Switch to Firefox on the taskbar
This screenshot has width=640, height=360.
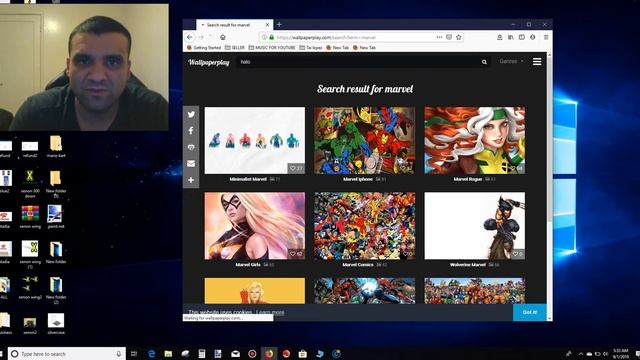tap(269, 354)
